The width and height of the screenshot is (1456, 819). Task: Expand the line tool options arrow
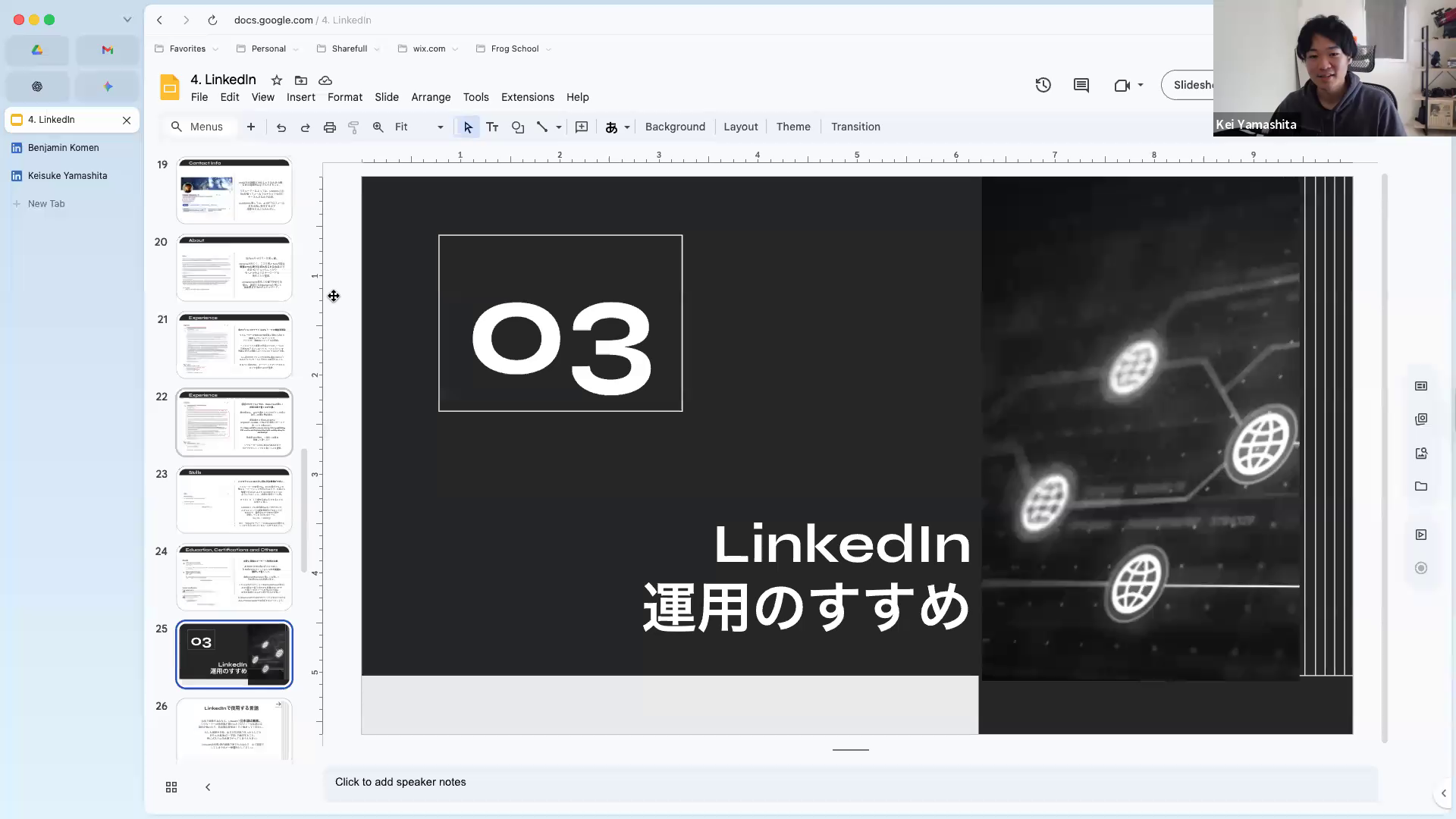(559, 127)
